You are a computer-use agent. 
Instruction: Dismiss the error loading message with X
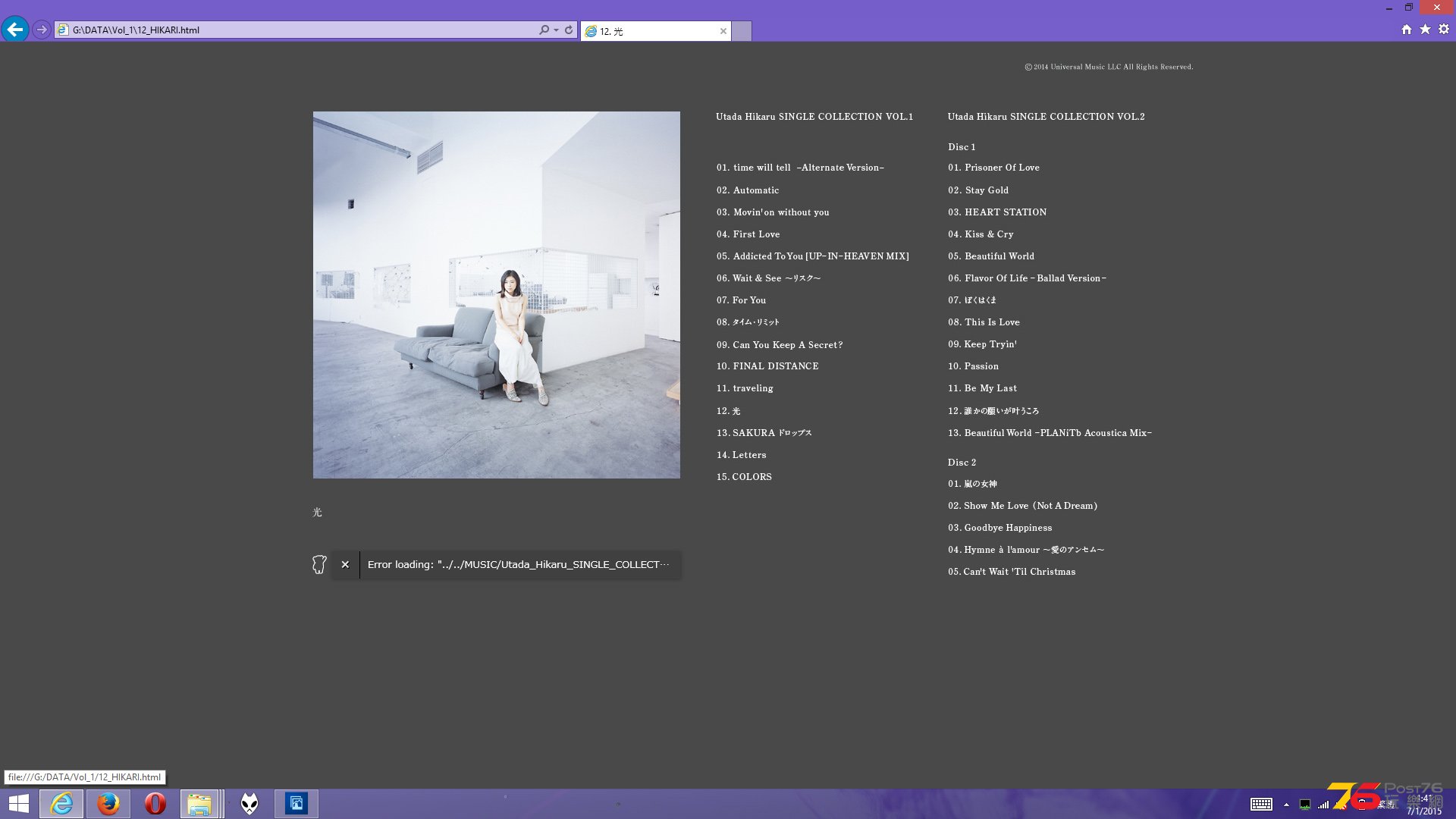(x=345, y=564)
